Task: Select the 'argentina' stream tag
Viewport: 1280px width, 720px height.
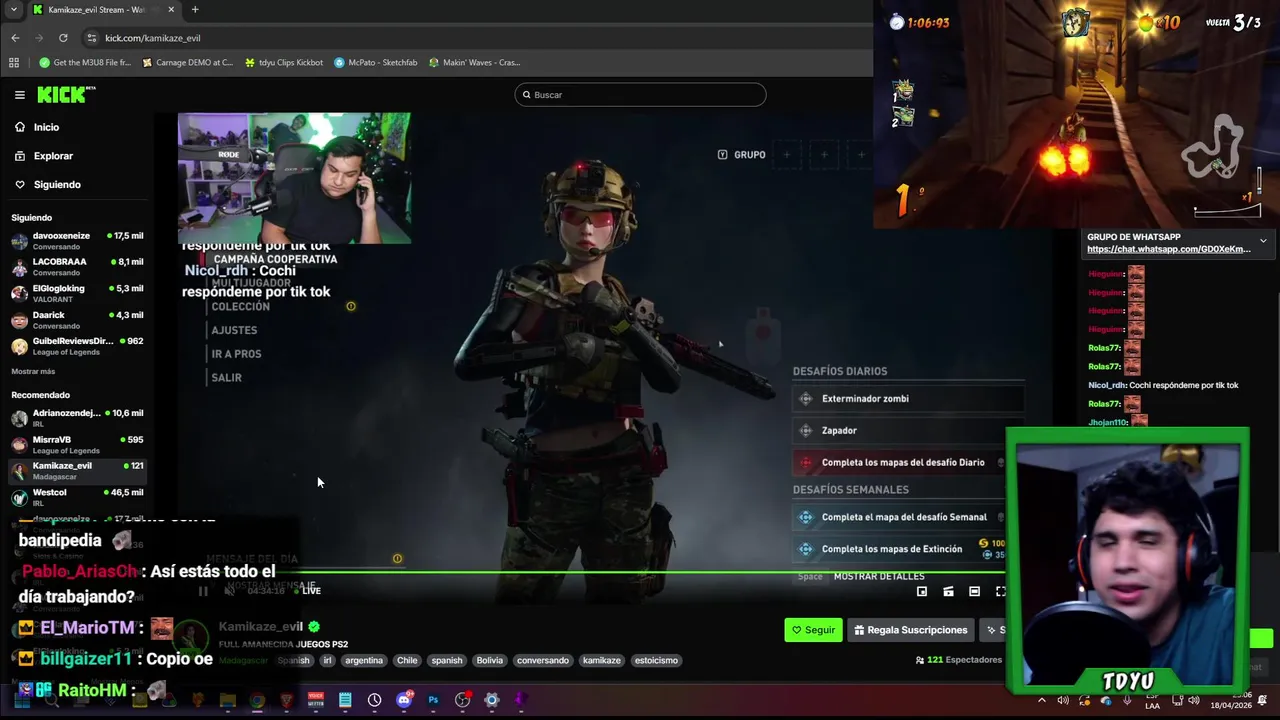Action: [x=364, y=660]
